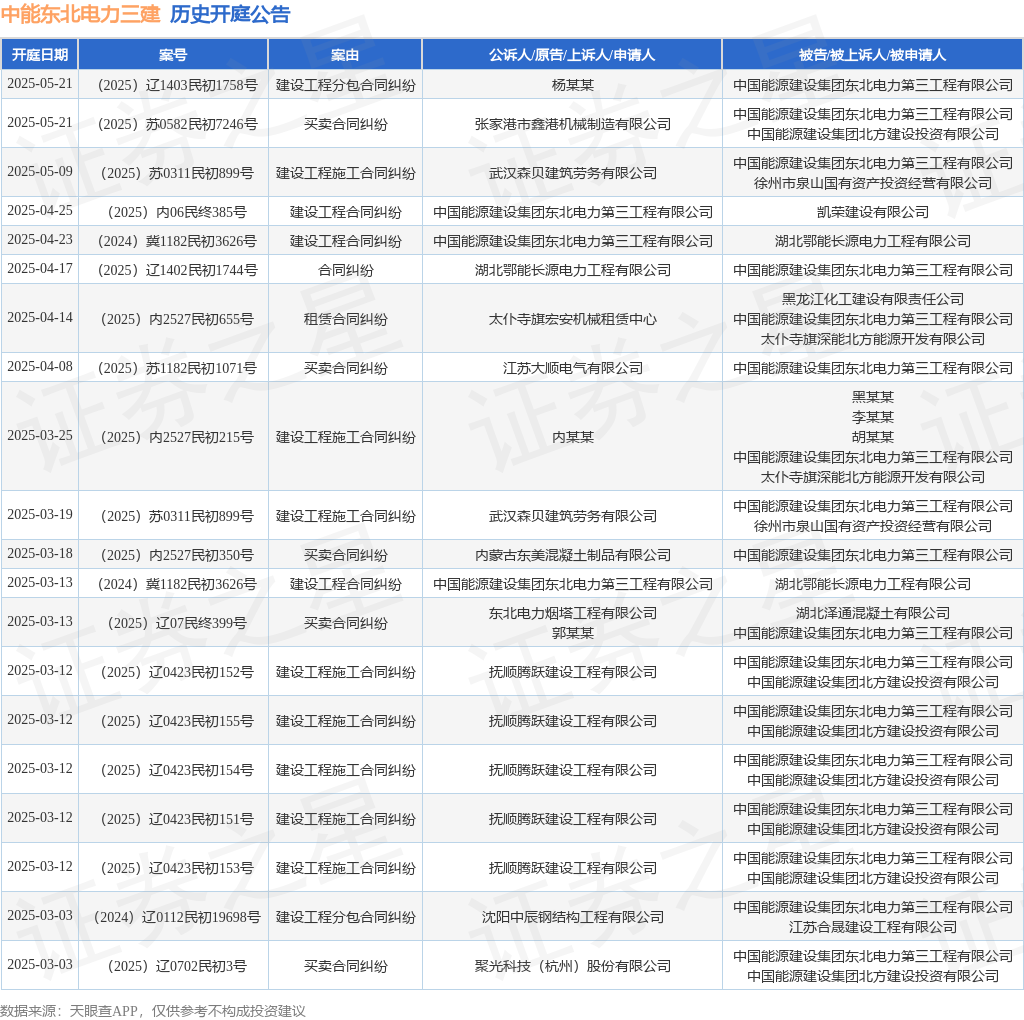Click the data source note 天眼查APP
Image resolution: width=1024 pixels, height=1020 pixels.
(x=103, y=1012)
